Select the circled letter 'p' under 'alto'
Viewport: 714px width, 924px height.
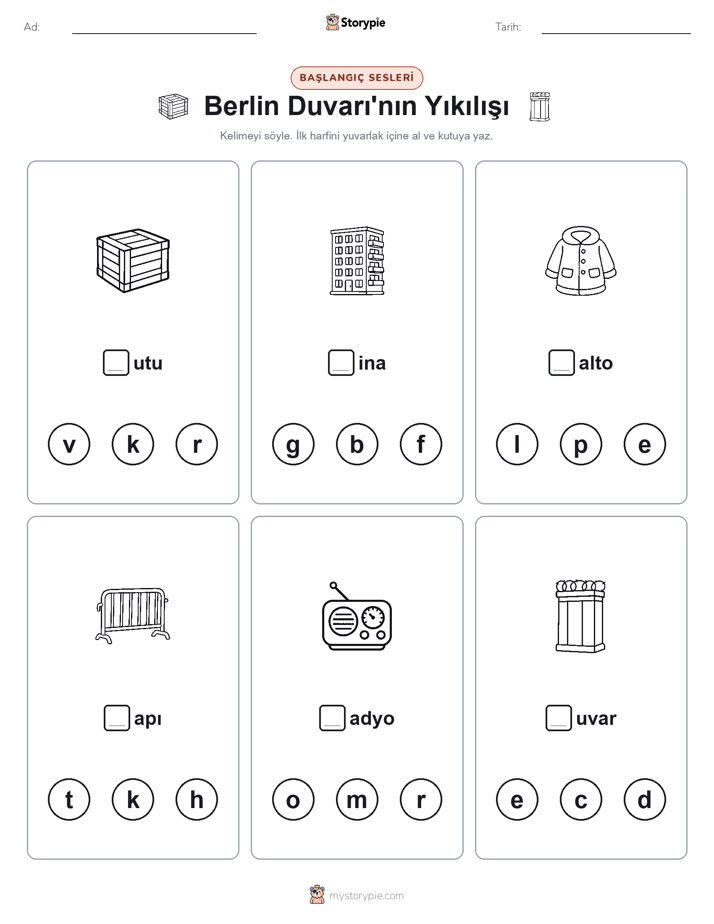pyautogui.click(x=581, y=444)
